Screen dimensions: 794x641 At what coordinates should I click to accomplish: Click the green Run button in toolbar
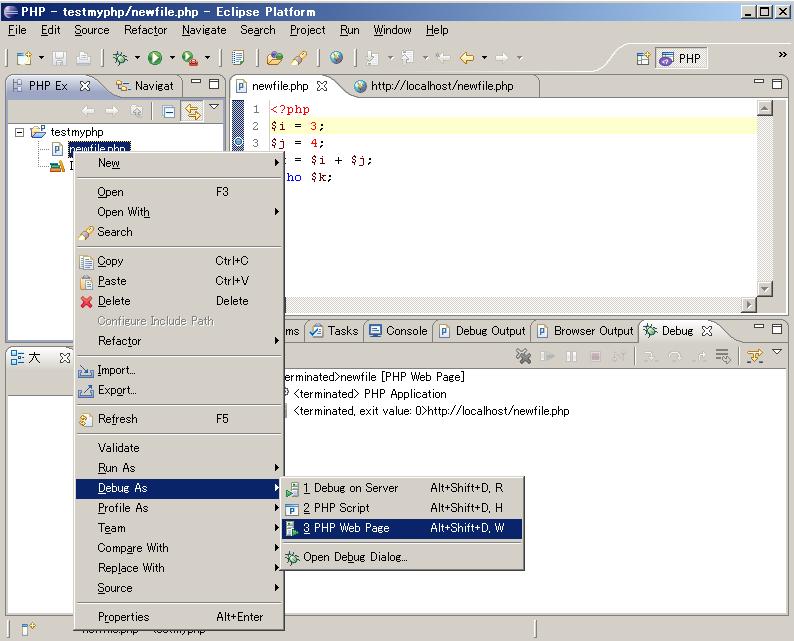tap(155, 59)
